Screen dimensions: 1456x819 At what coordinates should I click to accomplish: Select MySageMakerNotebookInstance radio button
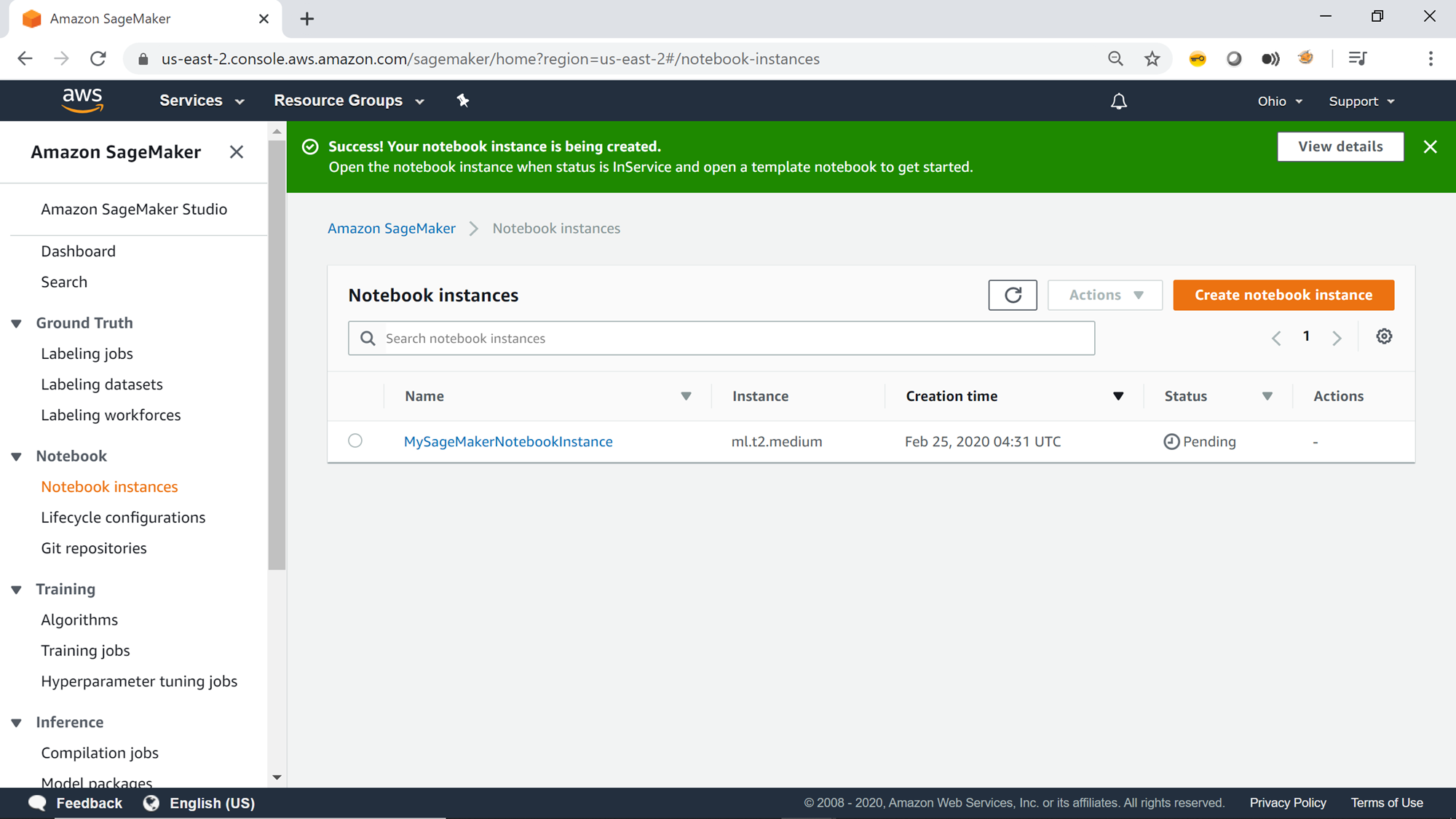point(355,440)
